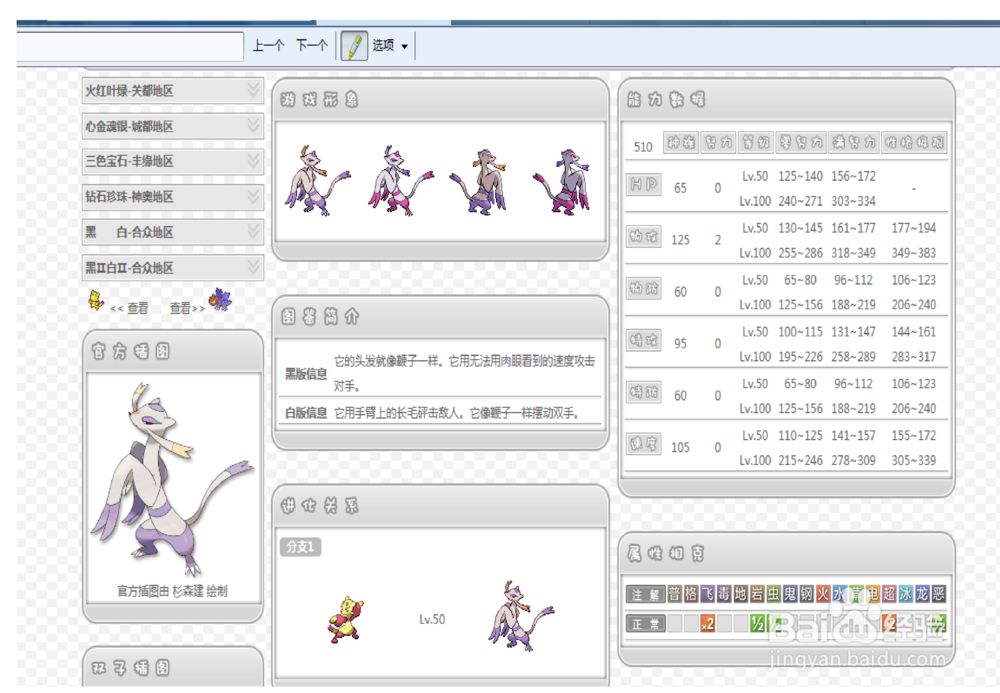The image size is (1000, 693).
Task: Click the official Mienshao artwork image
Action: pyautogui.click(x=171, y=479)
